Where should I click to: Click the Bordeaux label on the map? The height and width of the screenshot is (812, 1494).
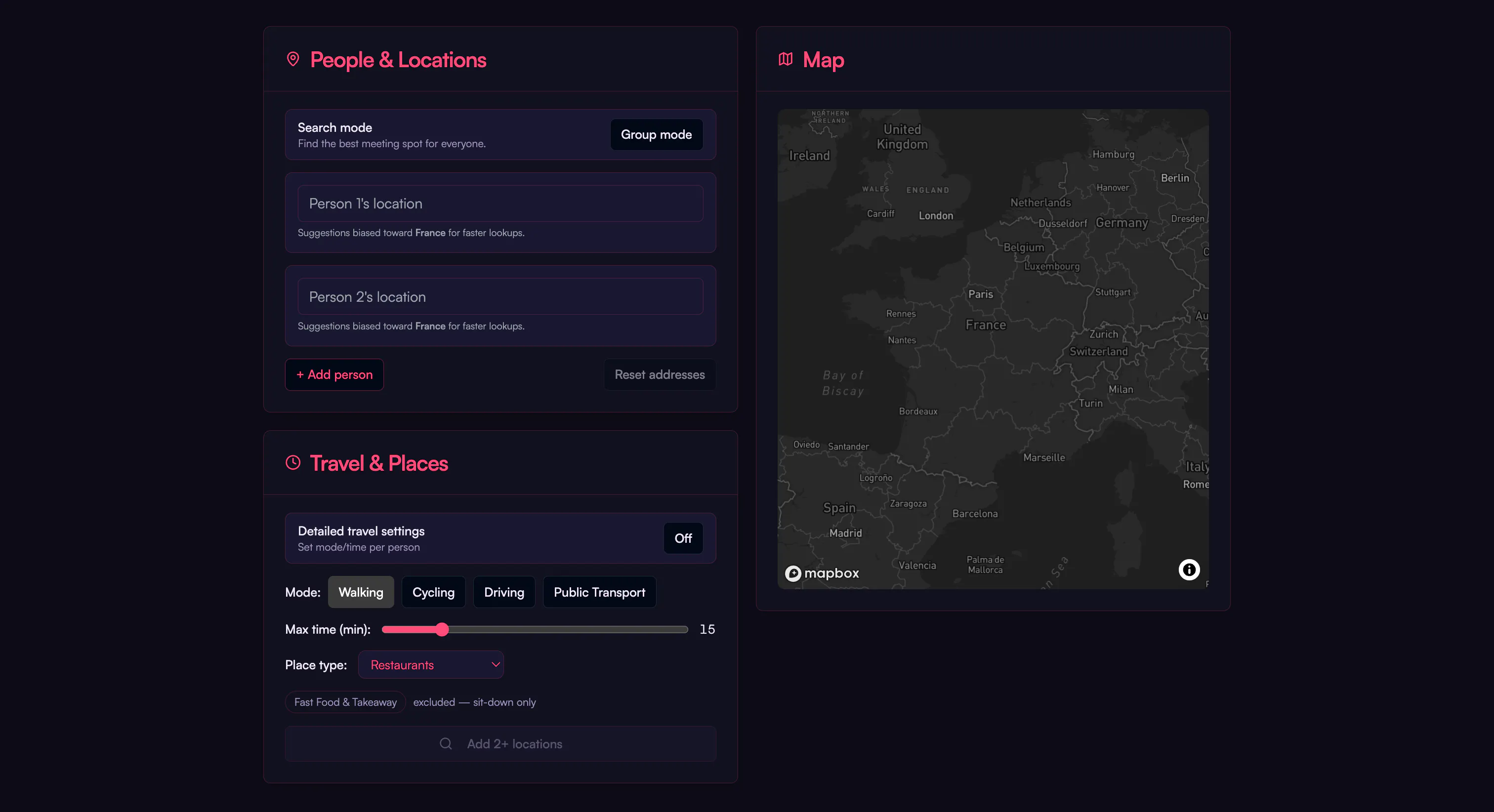pos(917,411)
